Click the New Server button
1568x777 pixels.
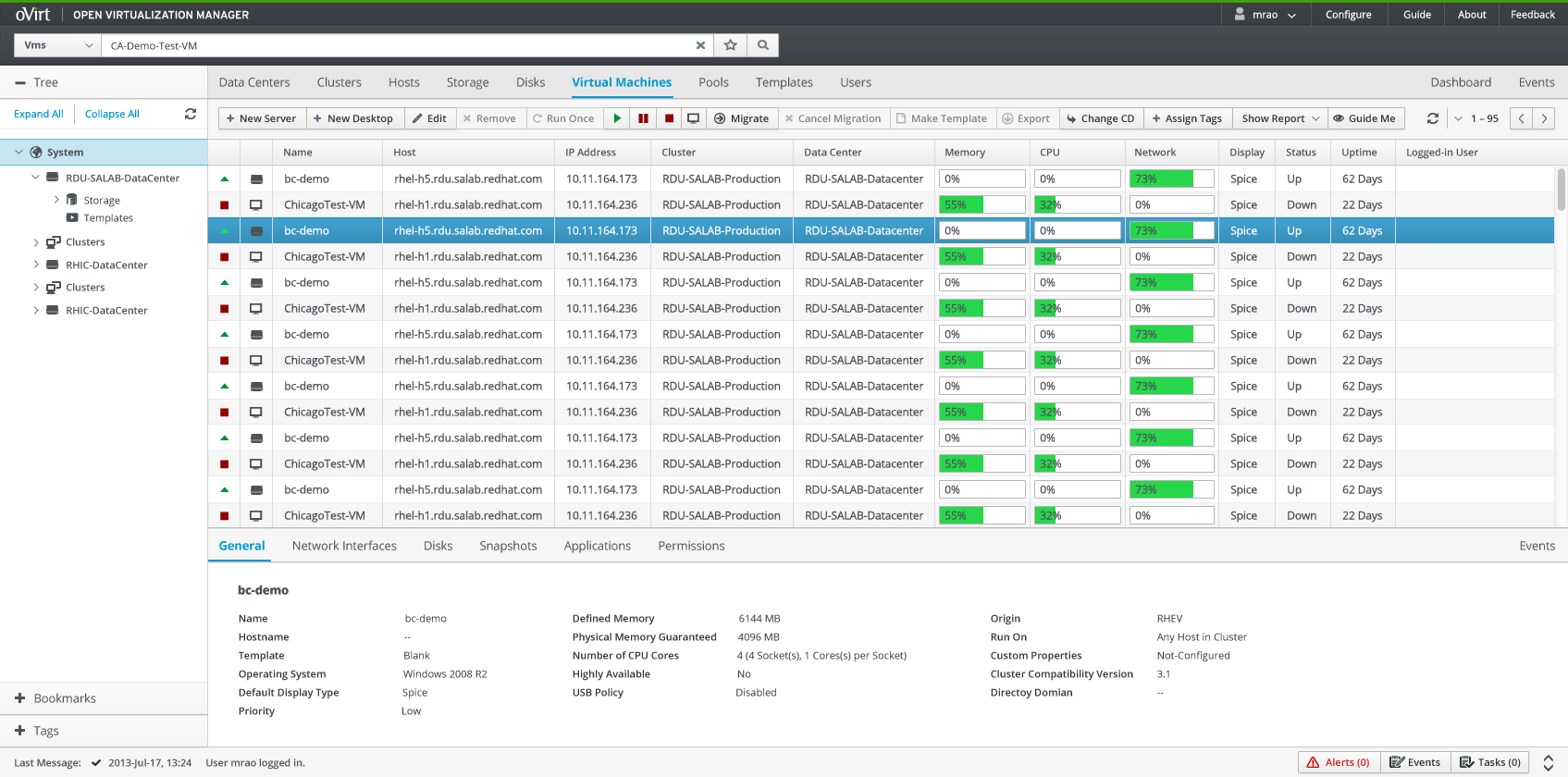[x=261, y=118]
